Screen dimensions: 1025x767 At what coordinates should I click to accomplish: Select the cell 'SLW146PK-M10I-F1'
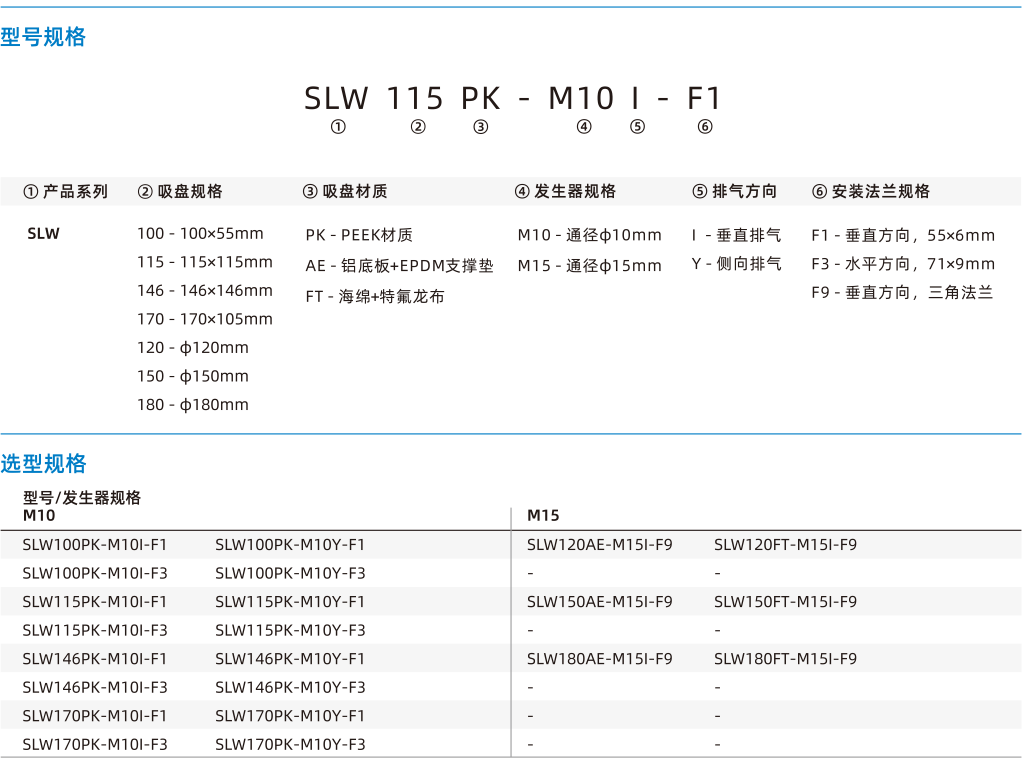95,659
